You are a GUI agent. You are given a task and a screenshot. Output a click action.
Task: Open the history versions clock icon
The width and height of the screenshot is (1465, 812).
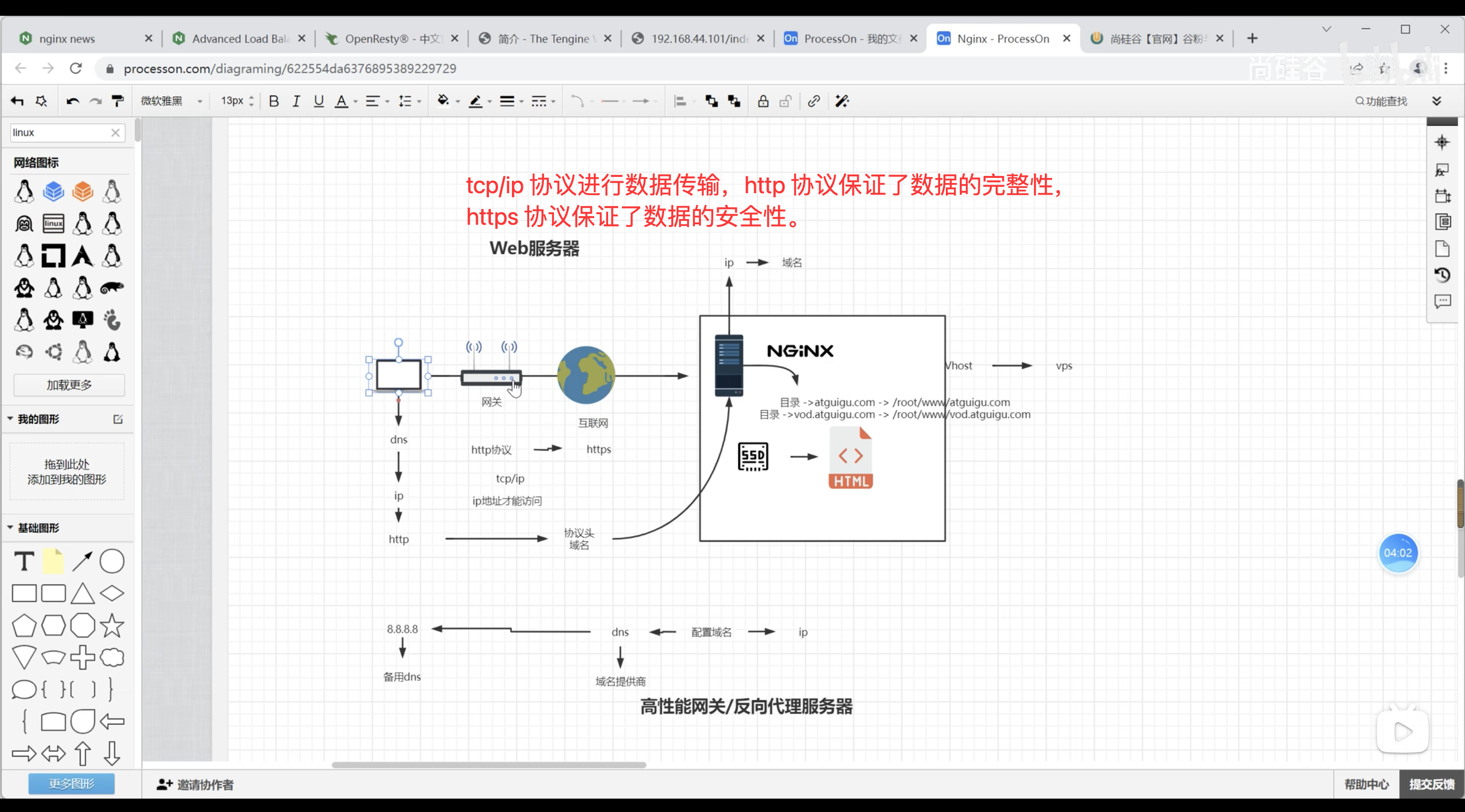1442,275
